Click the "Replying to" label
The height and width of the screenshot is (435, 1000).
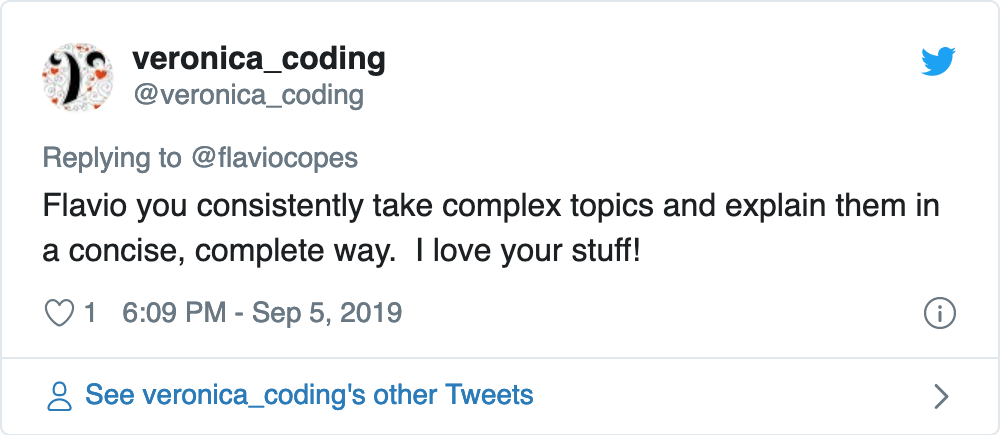pyautogui.click(x=112, y=158)
